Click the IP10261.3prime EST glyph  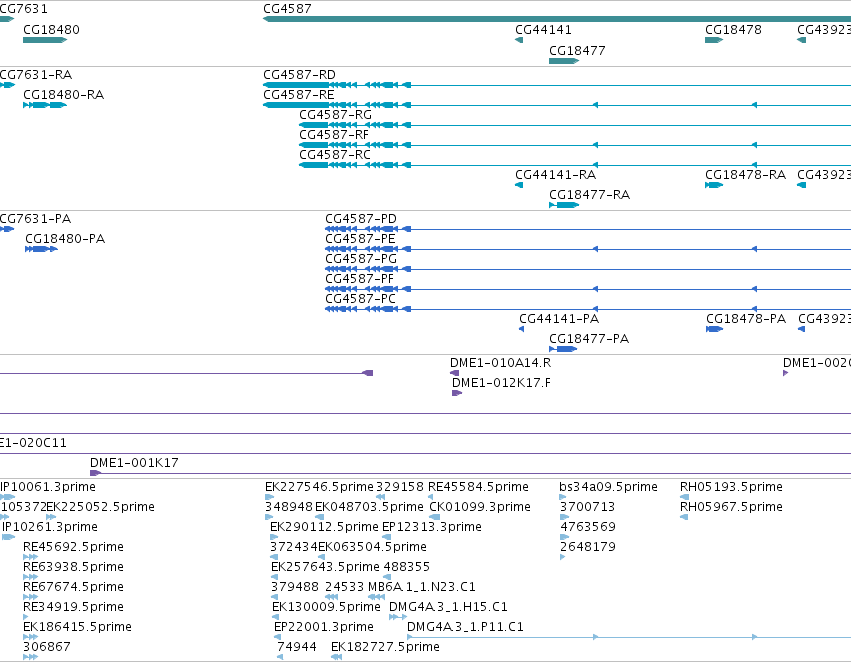coord(9,537)
